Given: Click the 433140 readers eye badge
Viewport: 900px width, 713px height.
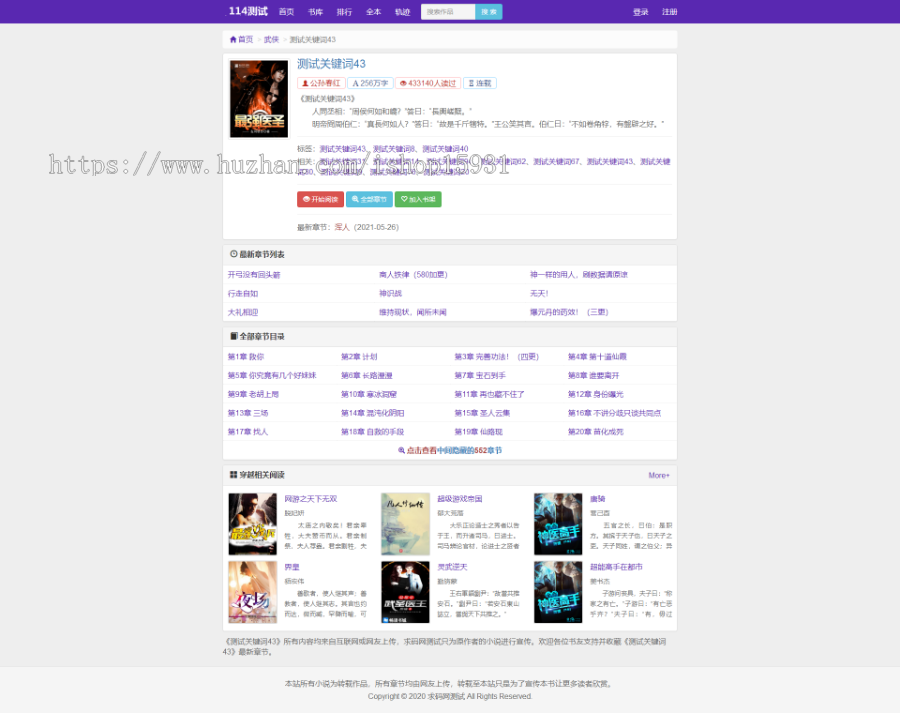Looking at the screenshot, I should point(428,83).
